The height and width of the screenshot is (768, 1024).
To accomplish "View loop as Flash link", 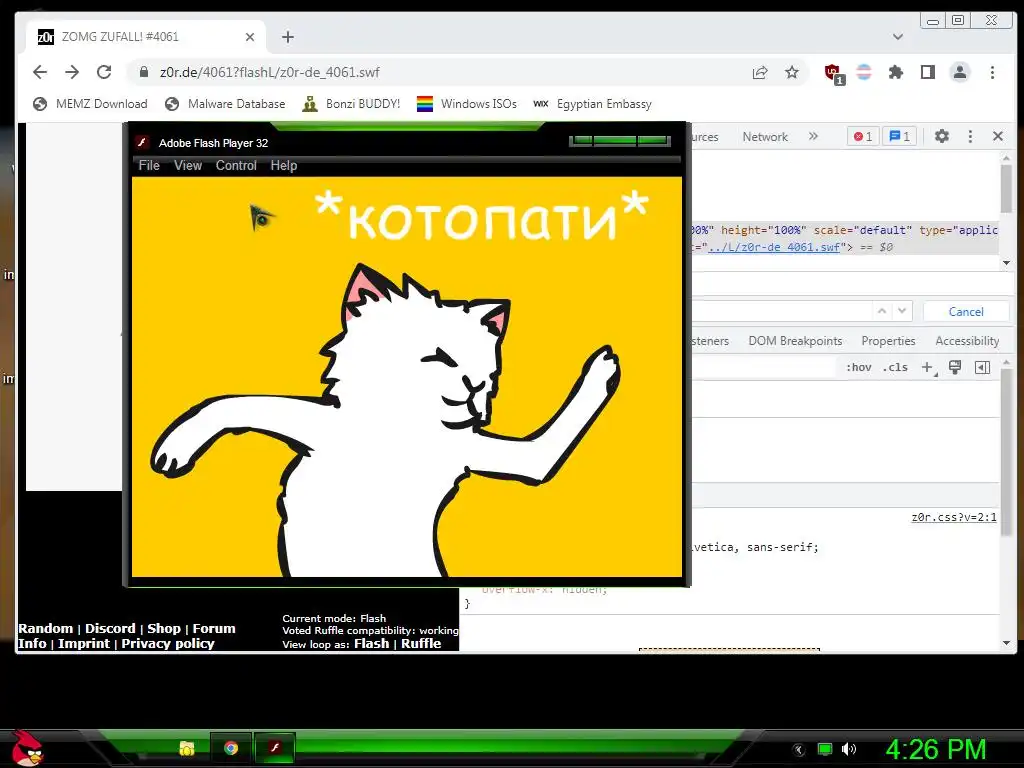I will coord(372,643).
